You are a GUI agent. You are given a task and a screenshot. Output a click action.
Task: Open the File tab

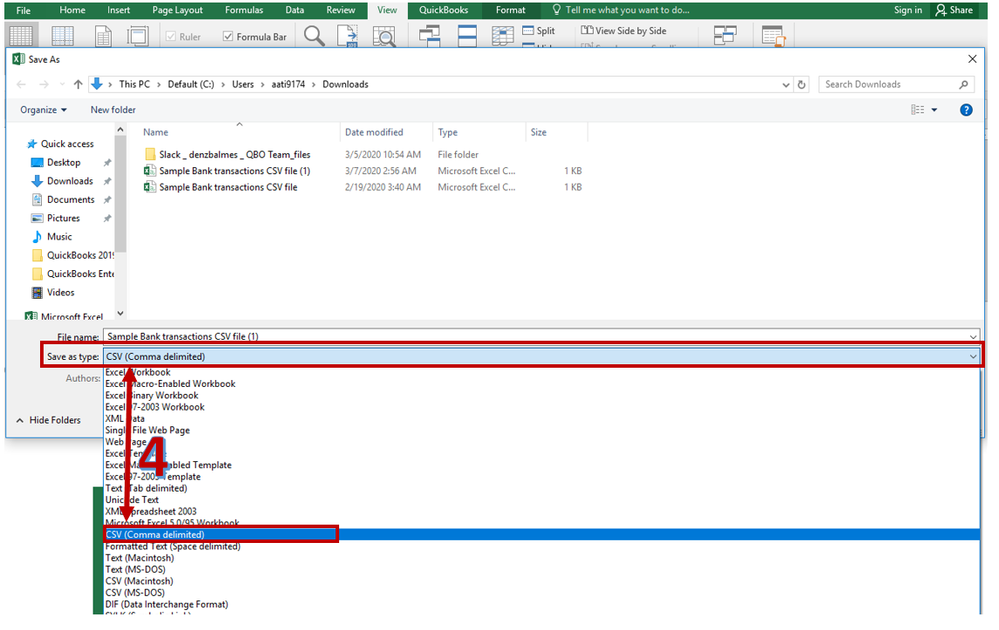[24, 10]
